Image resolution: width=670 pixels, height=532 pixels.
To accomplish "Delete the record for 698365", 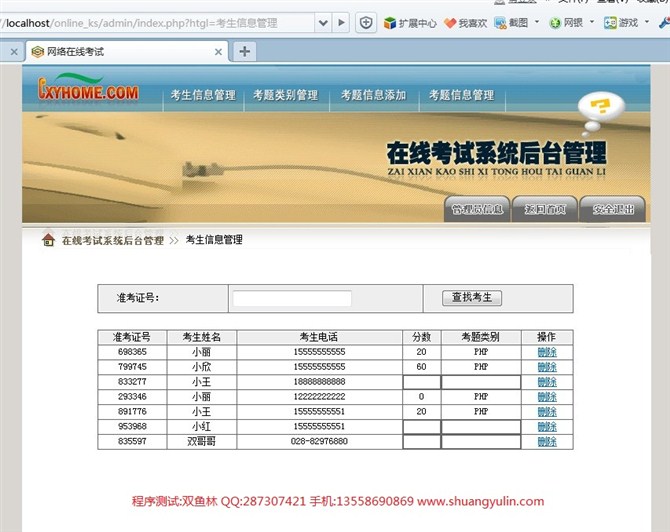I will 547,352.
